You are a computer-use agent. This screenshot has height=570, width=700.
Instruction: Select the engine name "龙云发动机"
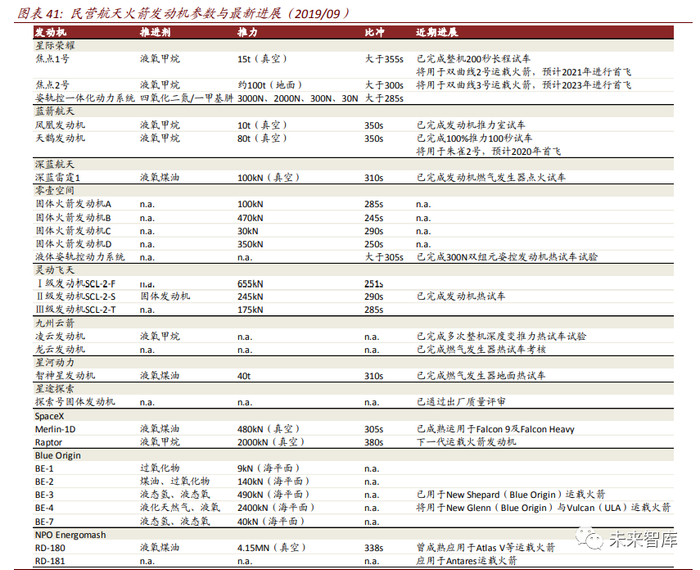[x=60, y=349]
